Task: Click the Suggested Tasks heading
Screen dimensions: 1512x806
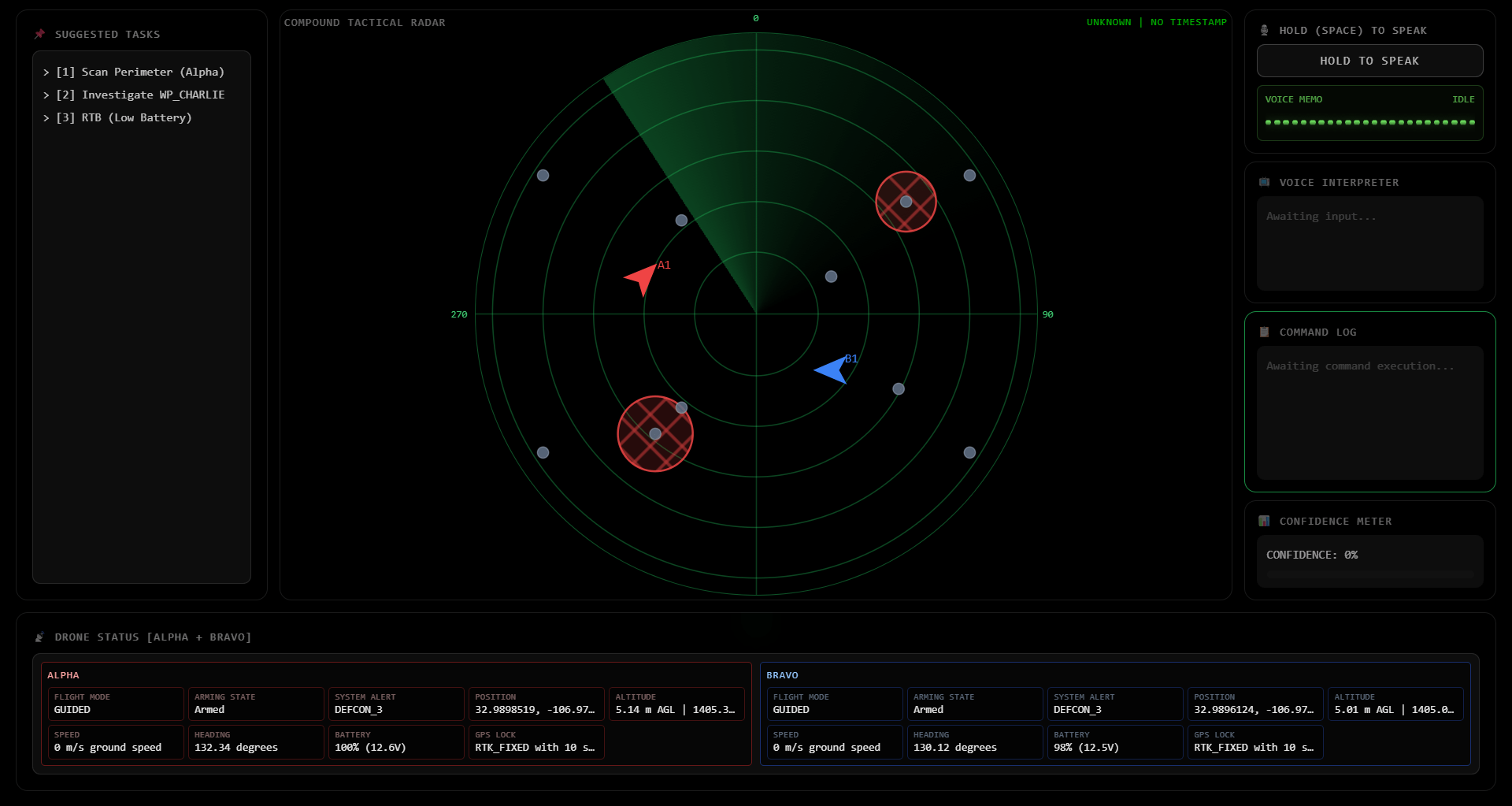Action: coord(107,34)
